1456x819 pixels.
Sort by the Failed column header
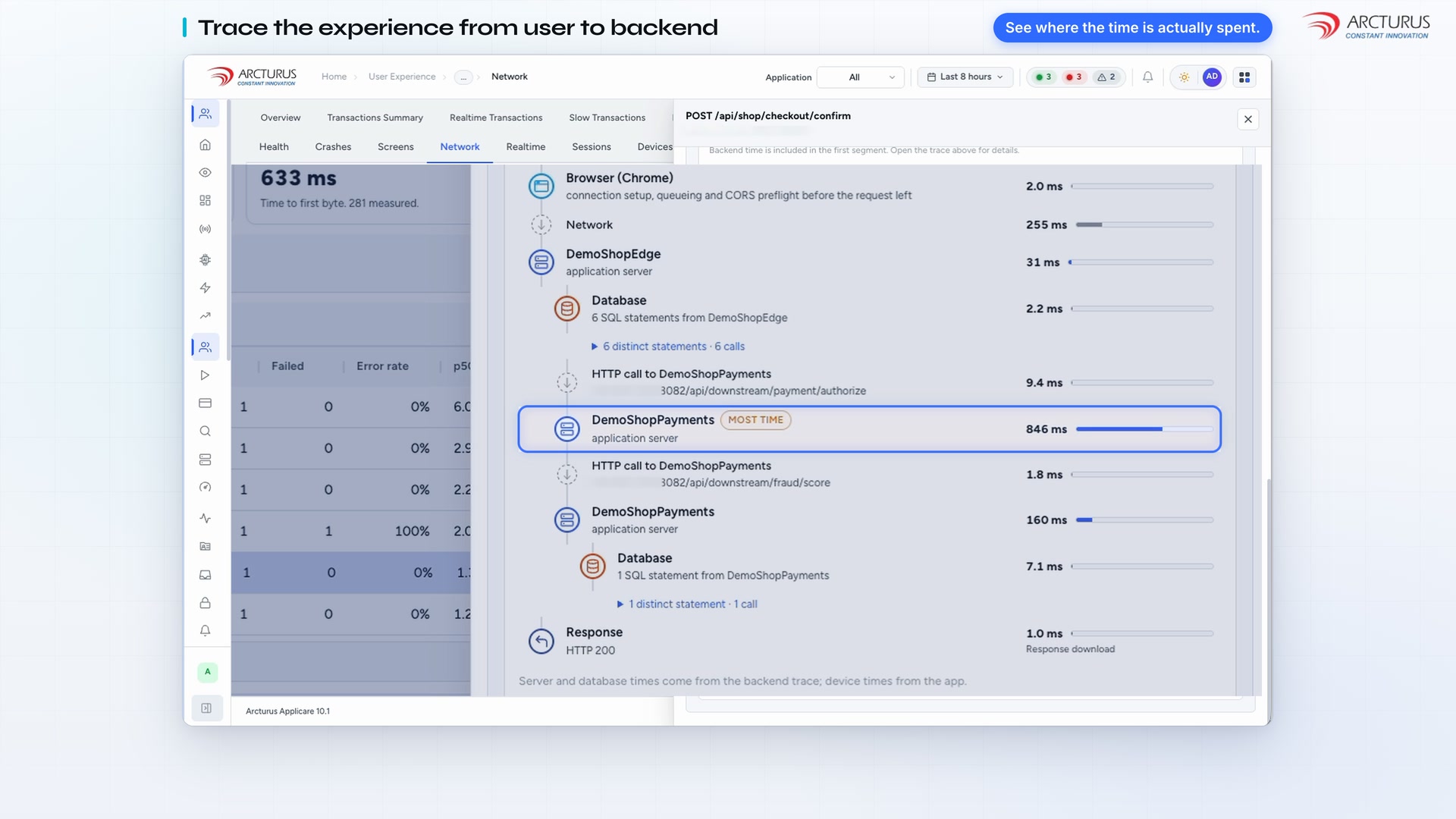coord(287,366)
